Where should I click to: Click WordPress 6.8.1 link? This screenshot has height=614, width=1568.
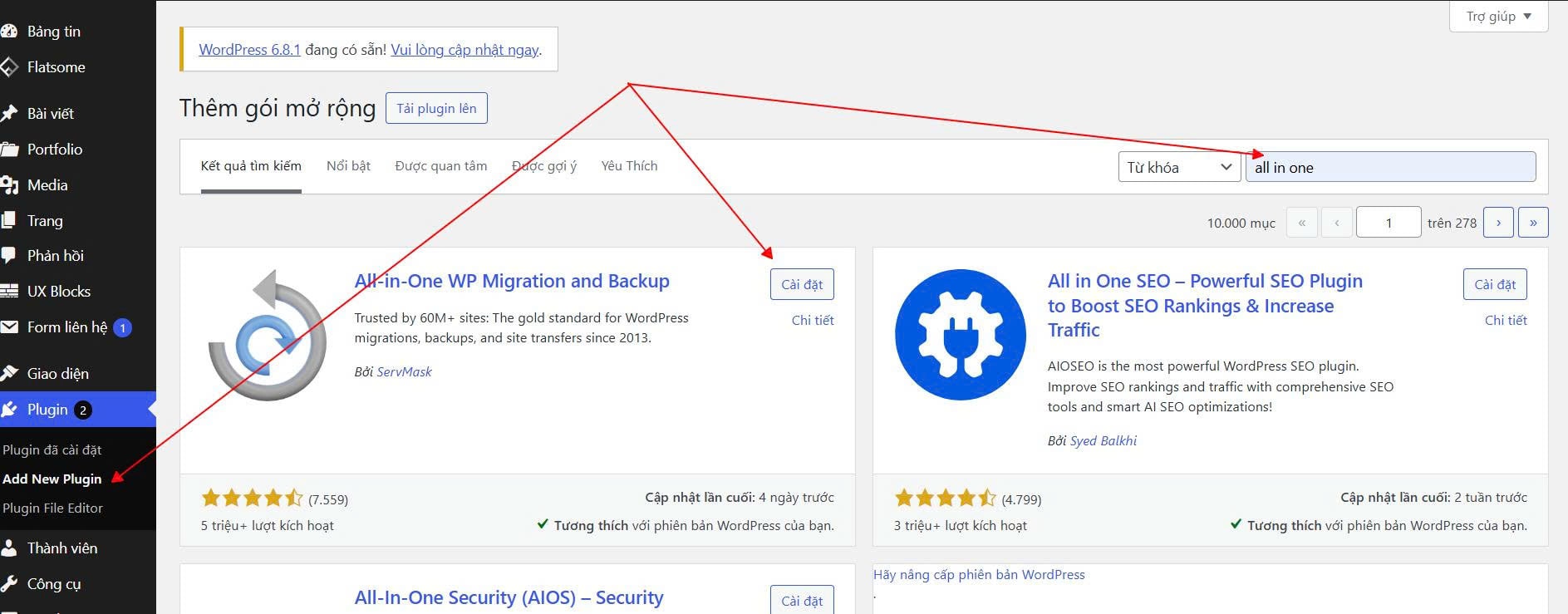coord(249,50)
